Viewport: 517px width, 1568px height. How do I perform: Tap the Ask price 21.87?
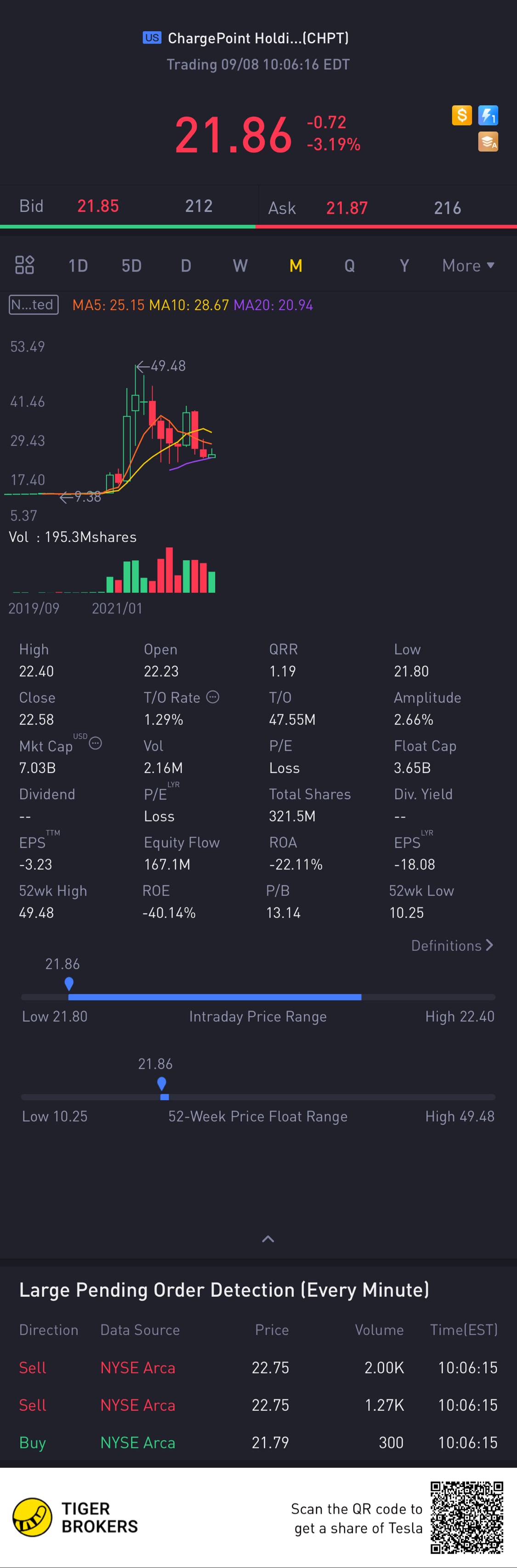(x=347, y=208)
